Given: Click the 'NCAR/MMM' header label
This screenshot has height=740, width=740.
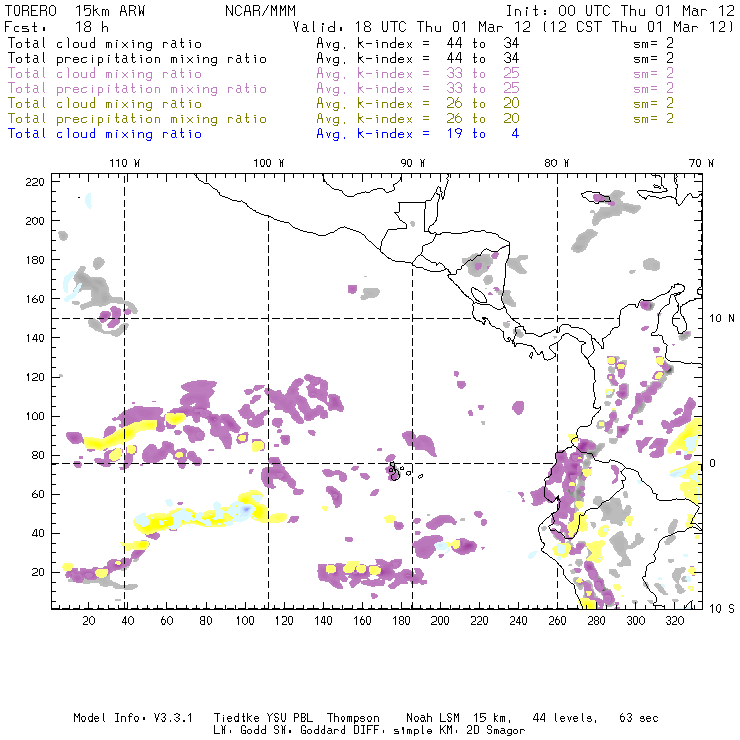Looking at the screenshot, I should [260, 11].
